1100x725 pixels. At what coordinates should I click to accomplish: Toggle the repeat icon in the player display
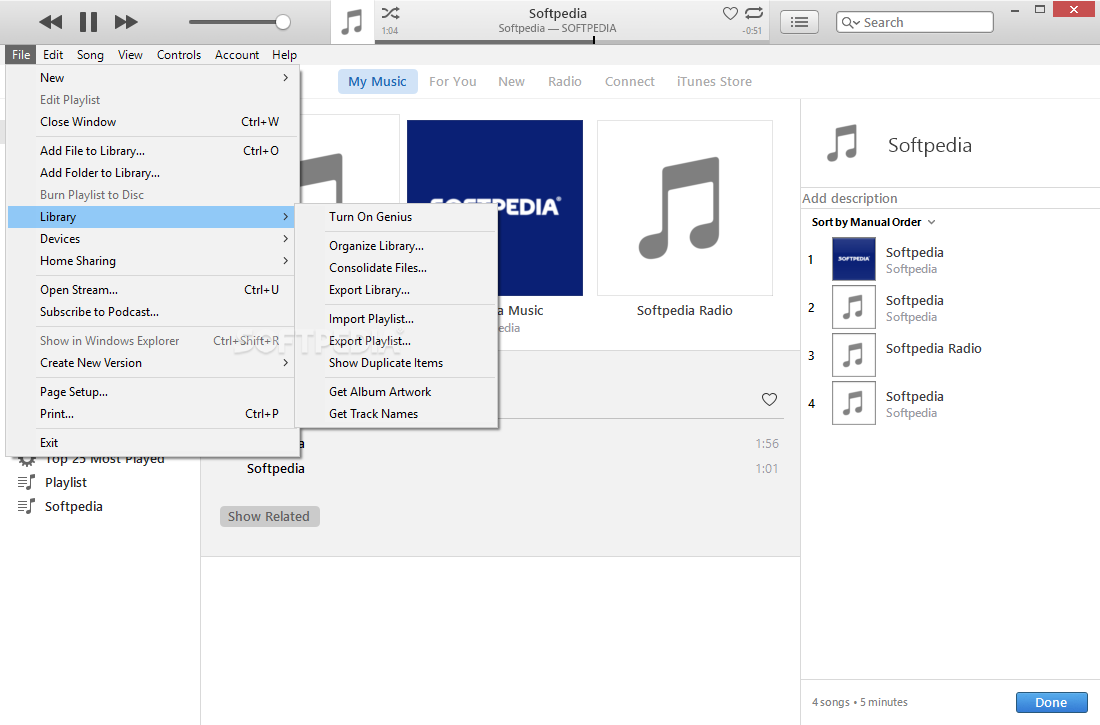tap(754, 13)
